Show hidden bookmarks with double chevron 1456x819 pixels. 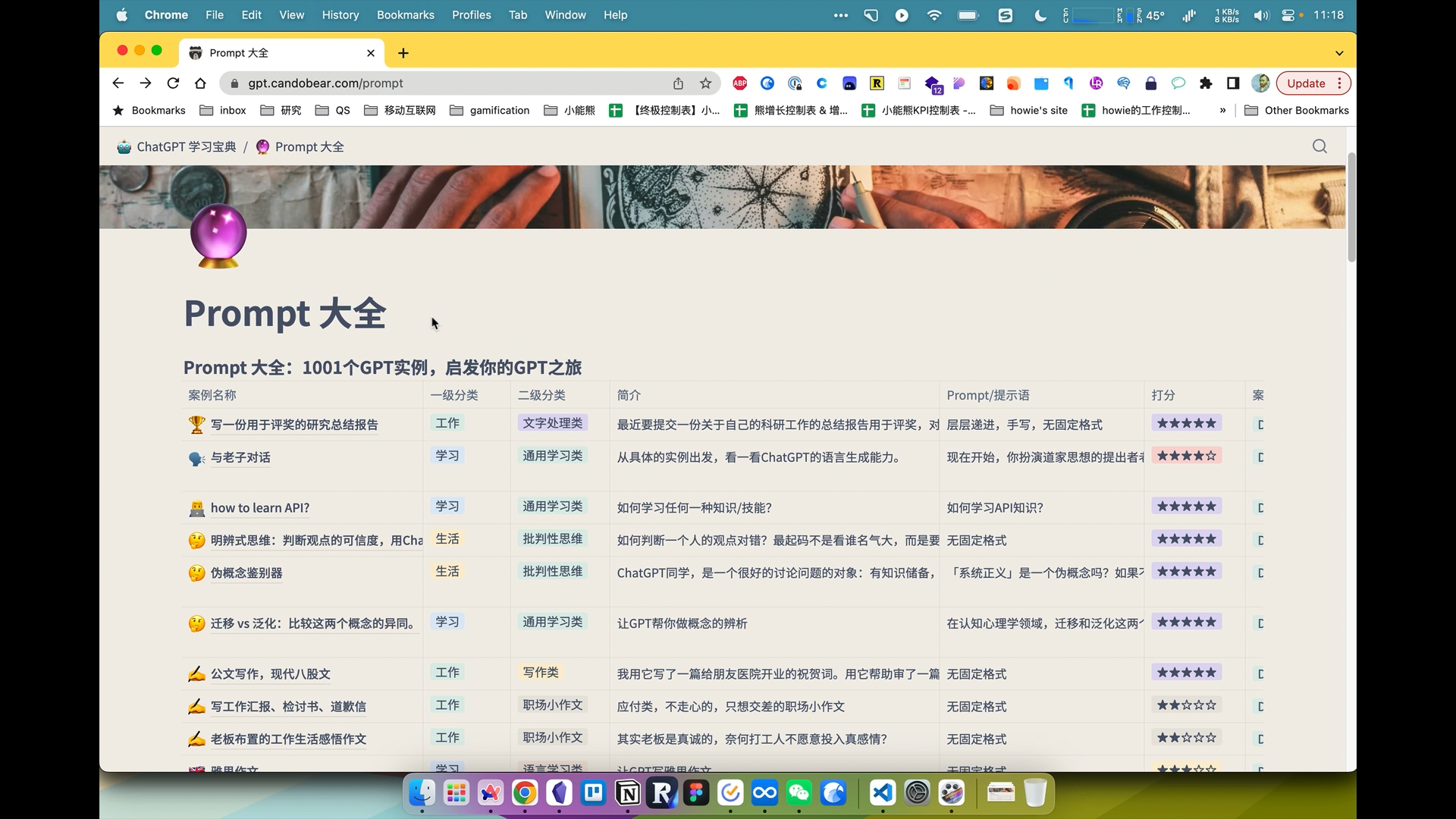(1222, 111)
